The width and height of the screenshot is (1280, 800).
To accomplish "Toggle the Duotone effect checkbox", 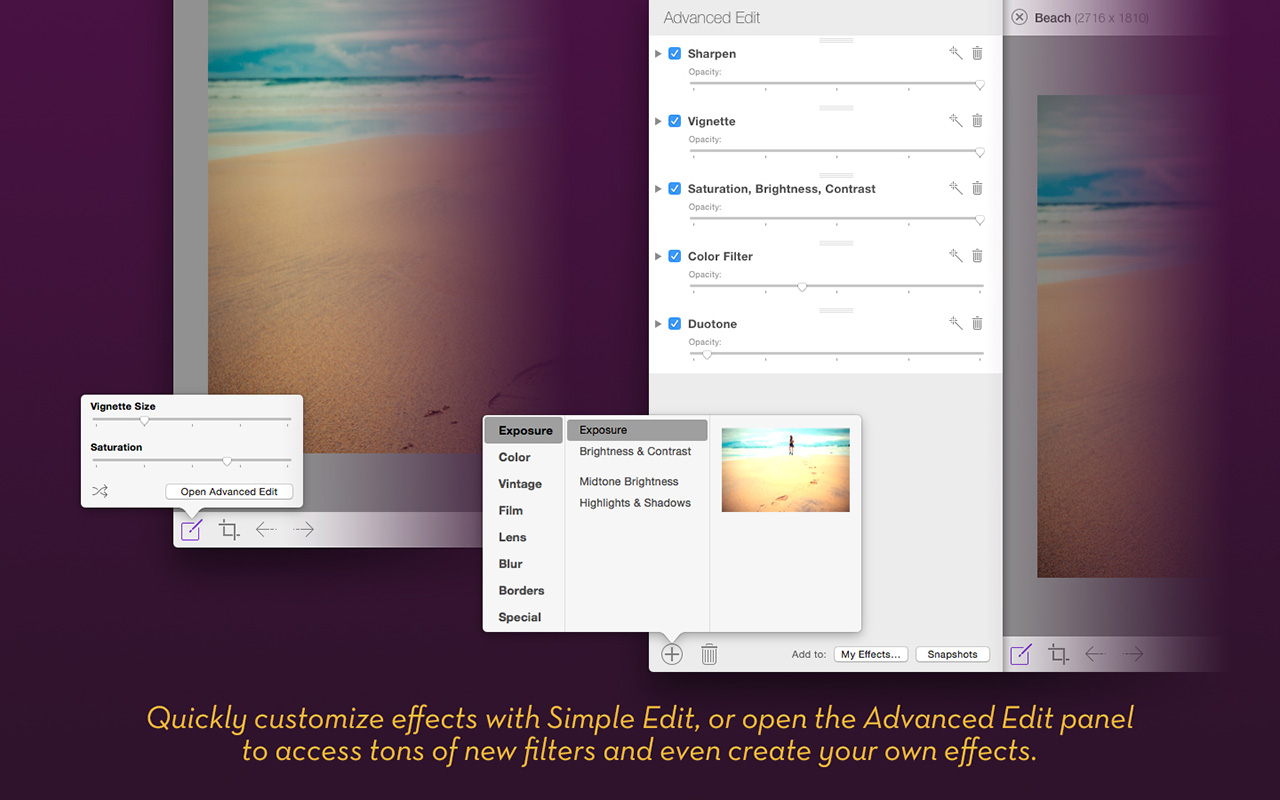I will pyautogui.click(x=675, y=324).
